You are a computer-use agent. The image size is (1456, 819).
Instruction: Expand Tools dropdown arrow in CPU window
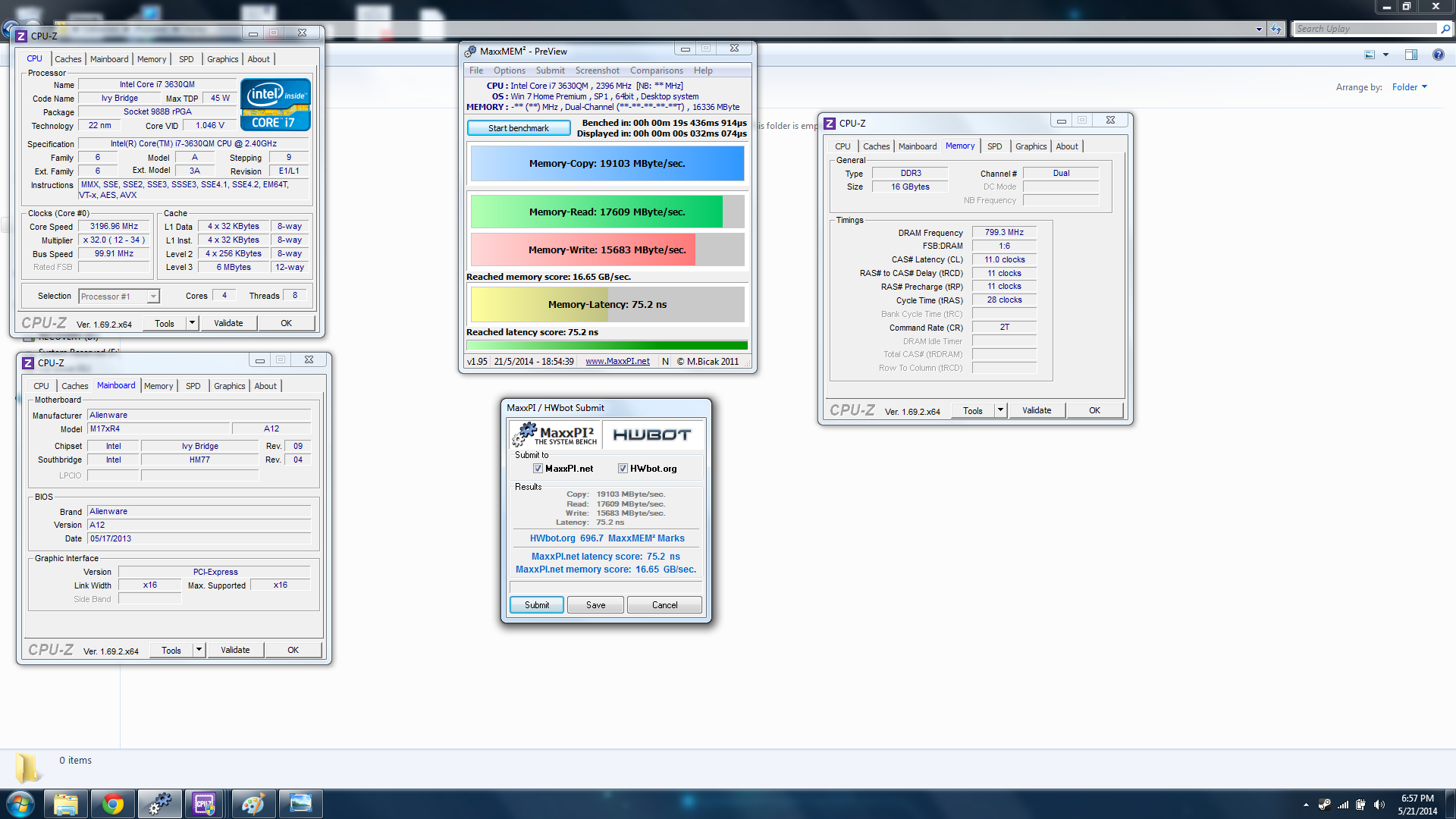[x=192, y=323]
